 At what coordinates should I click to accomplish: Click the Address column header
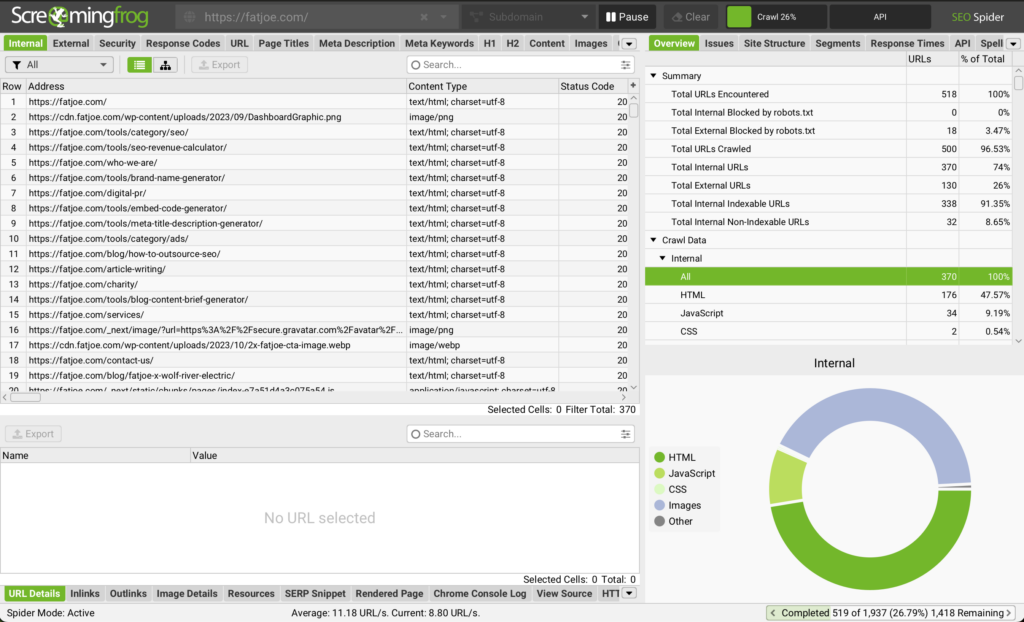(216, 86)
